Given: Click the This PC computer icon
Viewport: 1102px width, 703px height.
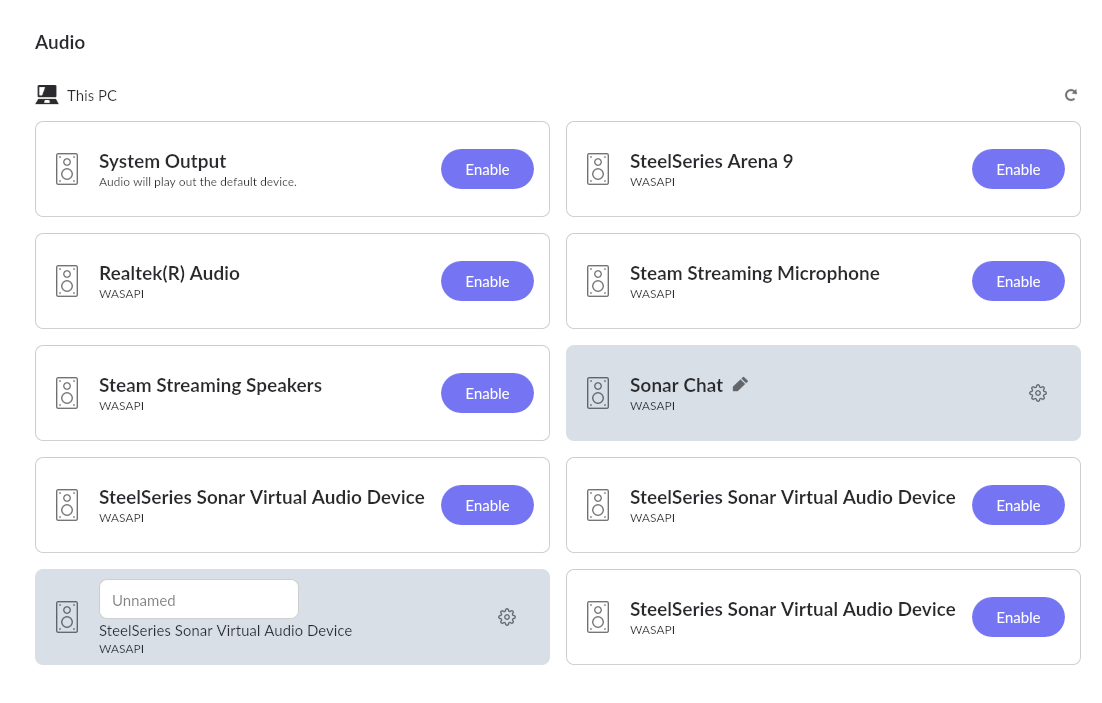Looking at the screenshot, I should 47,95.
